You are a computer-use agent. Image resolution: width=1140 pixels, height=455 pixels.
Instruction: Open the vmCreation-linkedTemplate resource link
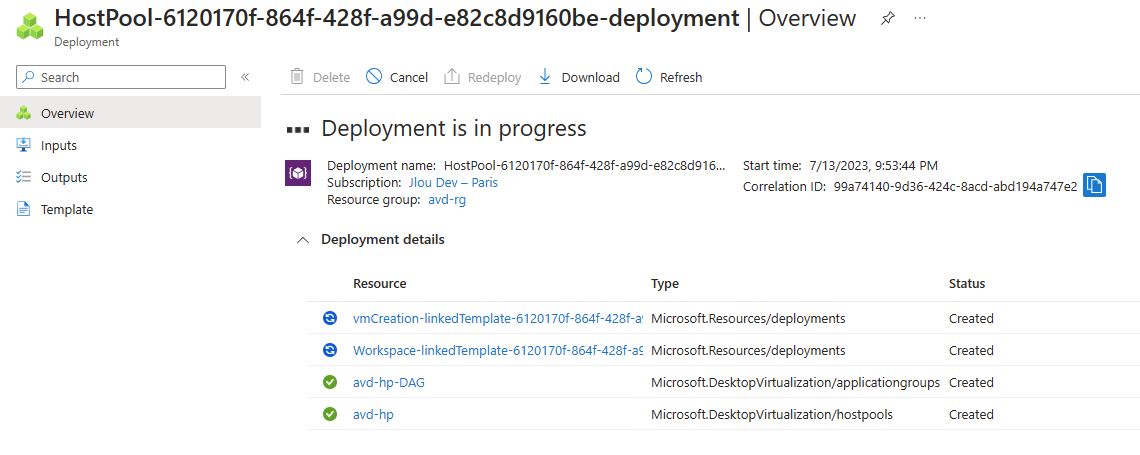coord(498,318)
